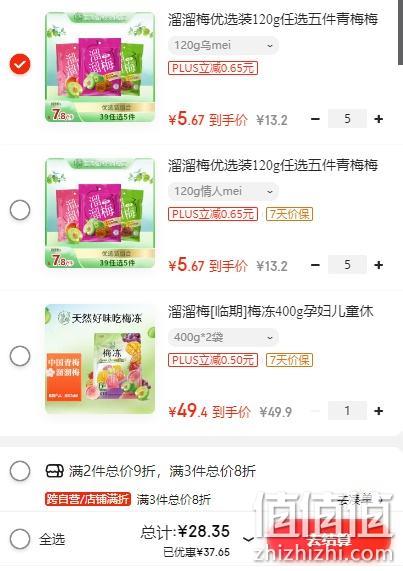Click the 跨自营/店铺满折 promotion tag
Image resolution: width=403 pixels, height=571 pixels.
88,499
